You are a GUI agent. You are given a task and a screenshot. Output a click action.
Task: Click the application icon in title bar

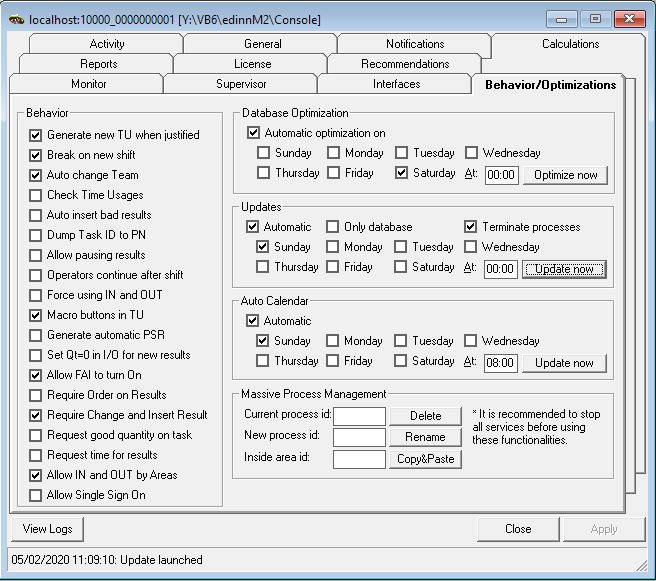[15, 18]
